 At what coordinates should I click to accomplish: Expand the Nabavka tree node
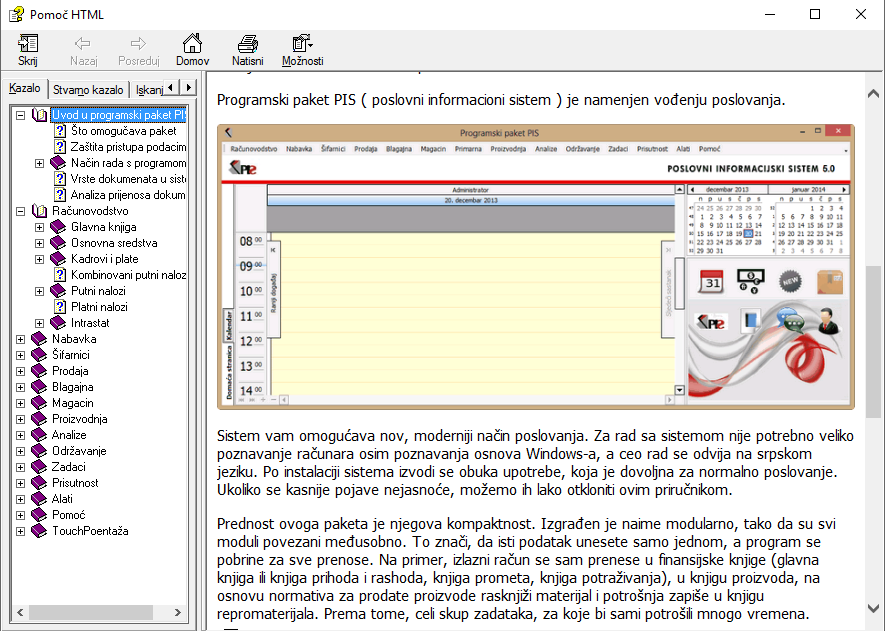tap(21, 339)
